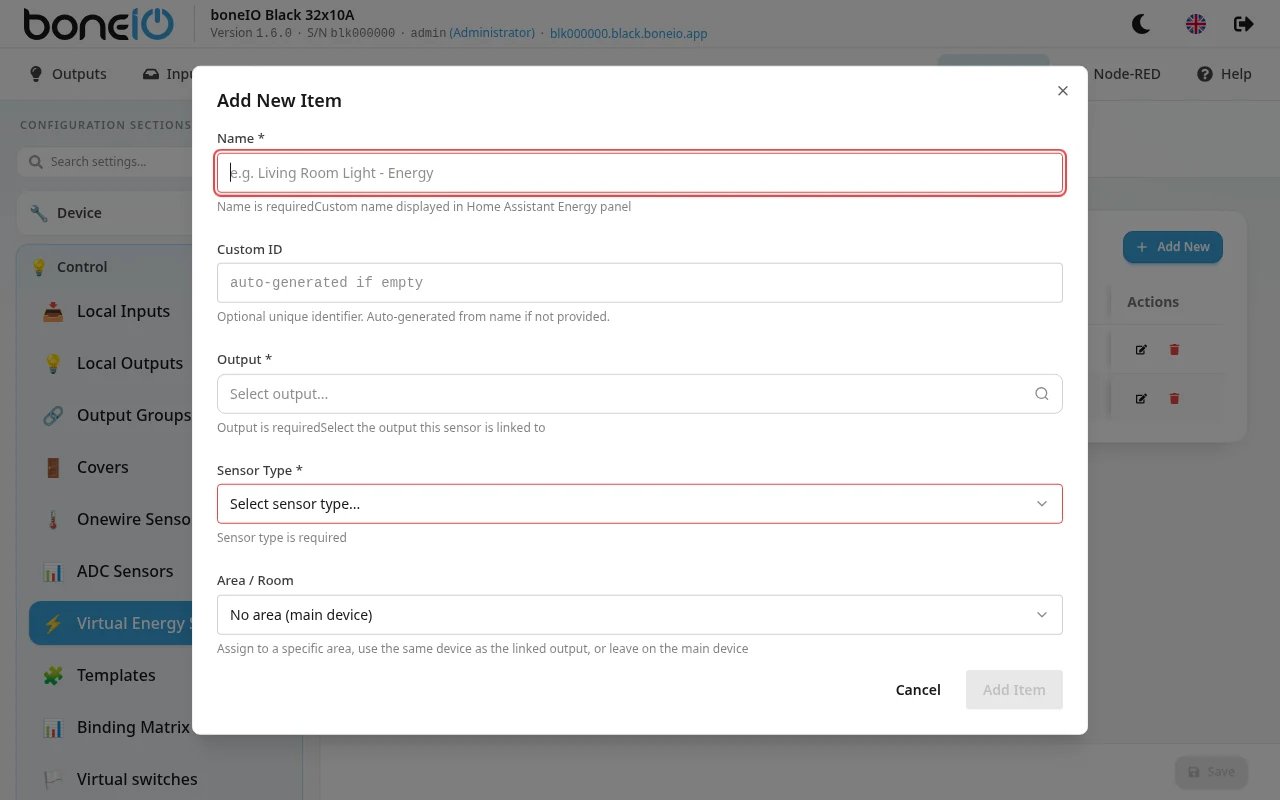Click the Help question mark icon
1280x800 pixels.
(x=1205, y=74)
